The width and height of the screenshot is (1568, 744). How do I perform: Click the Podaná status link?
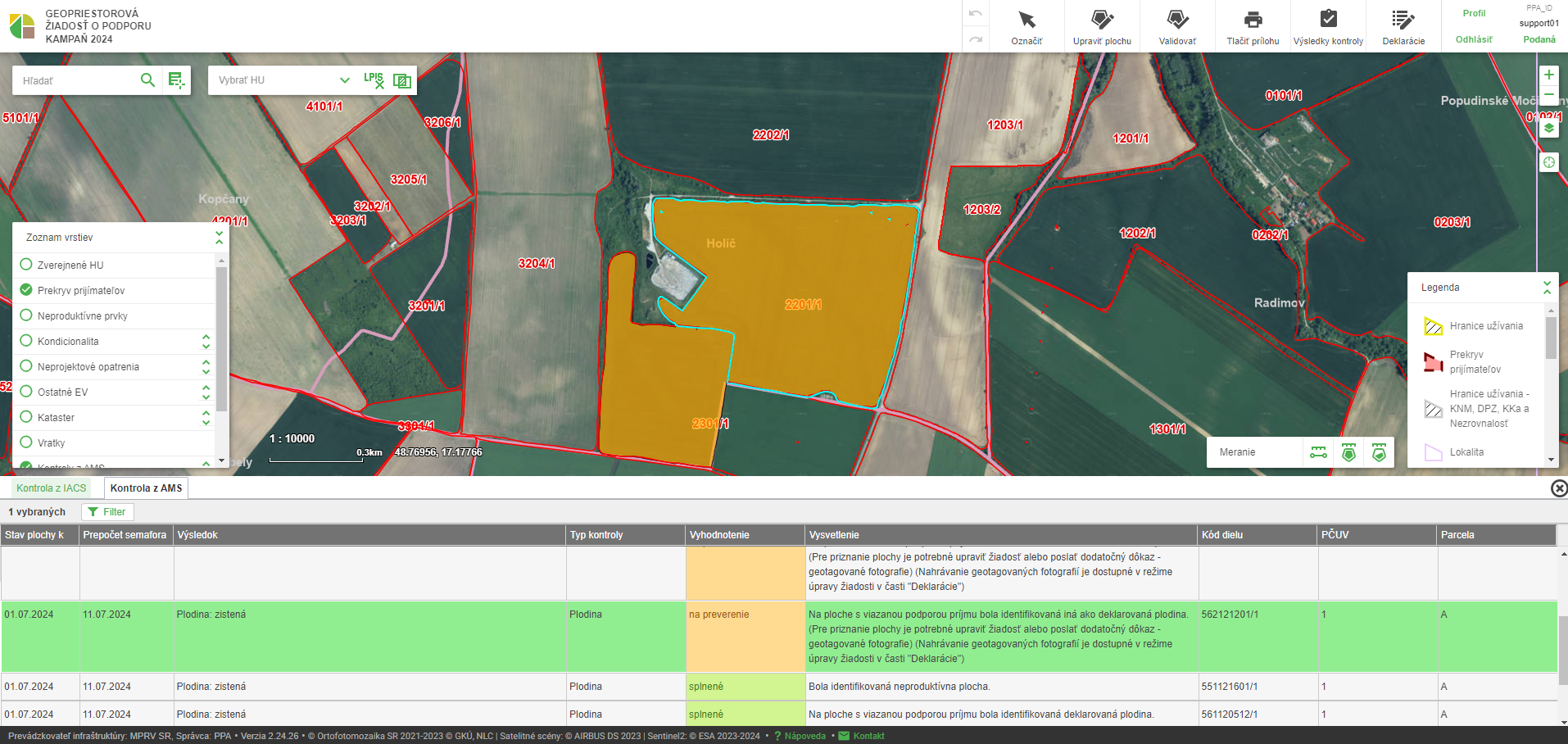[x=1539, y=39]
